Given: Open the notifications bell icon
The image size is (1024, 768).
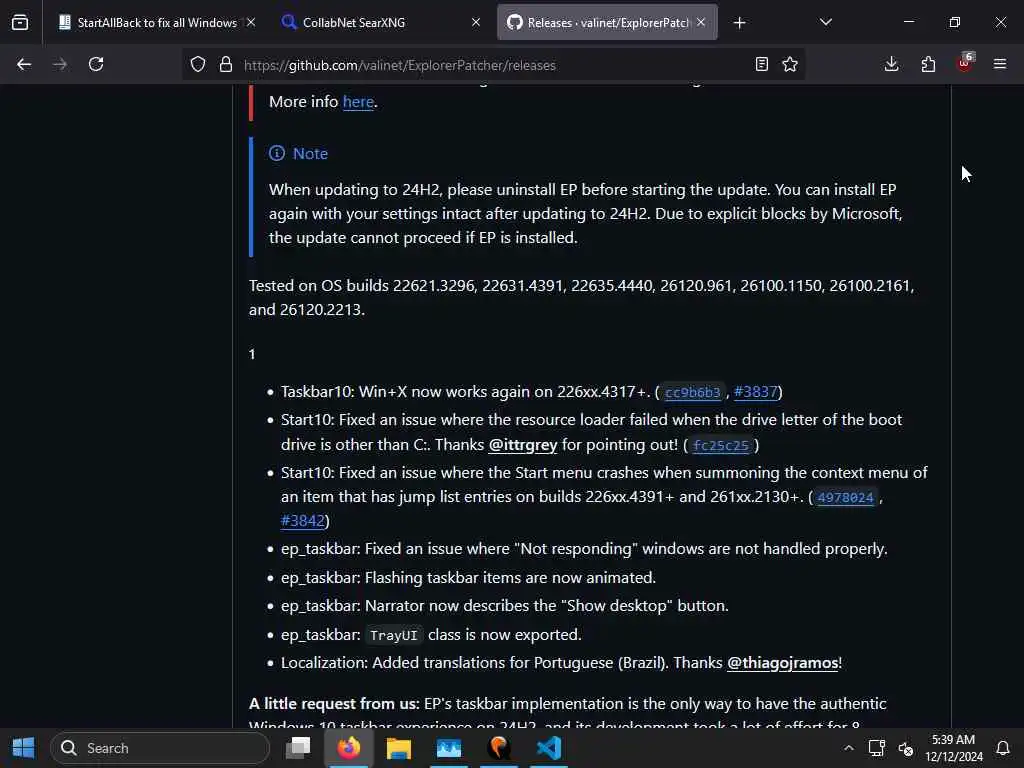Looking at the screenshot, I should (x=1003, y=748).
